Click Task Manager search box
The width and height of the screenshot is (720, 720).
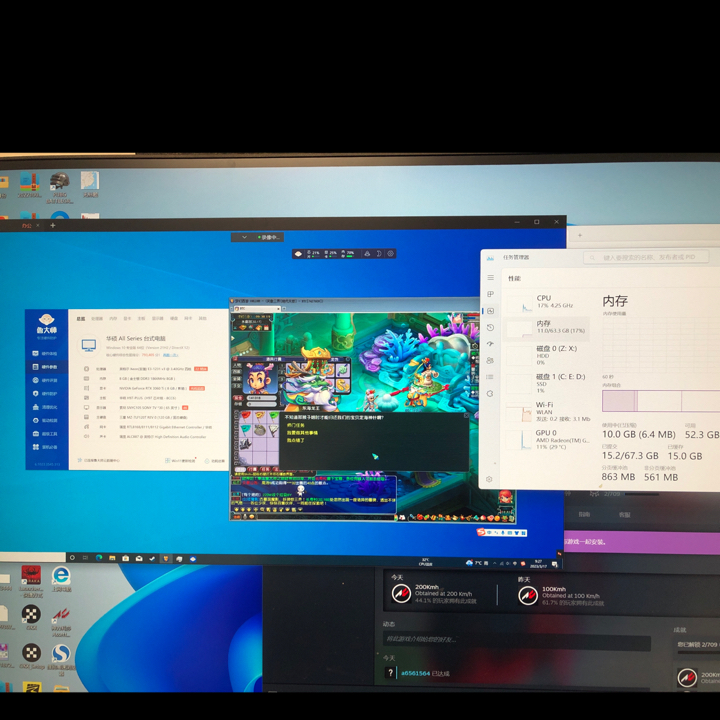646,257
